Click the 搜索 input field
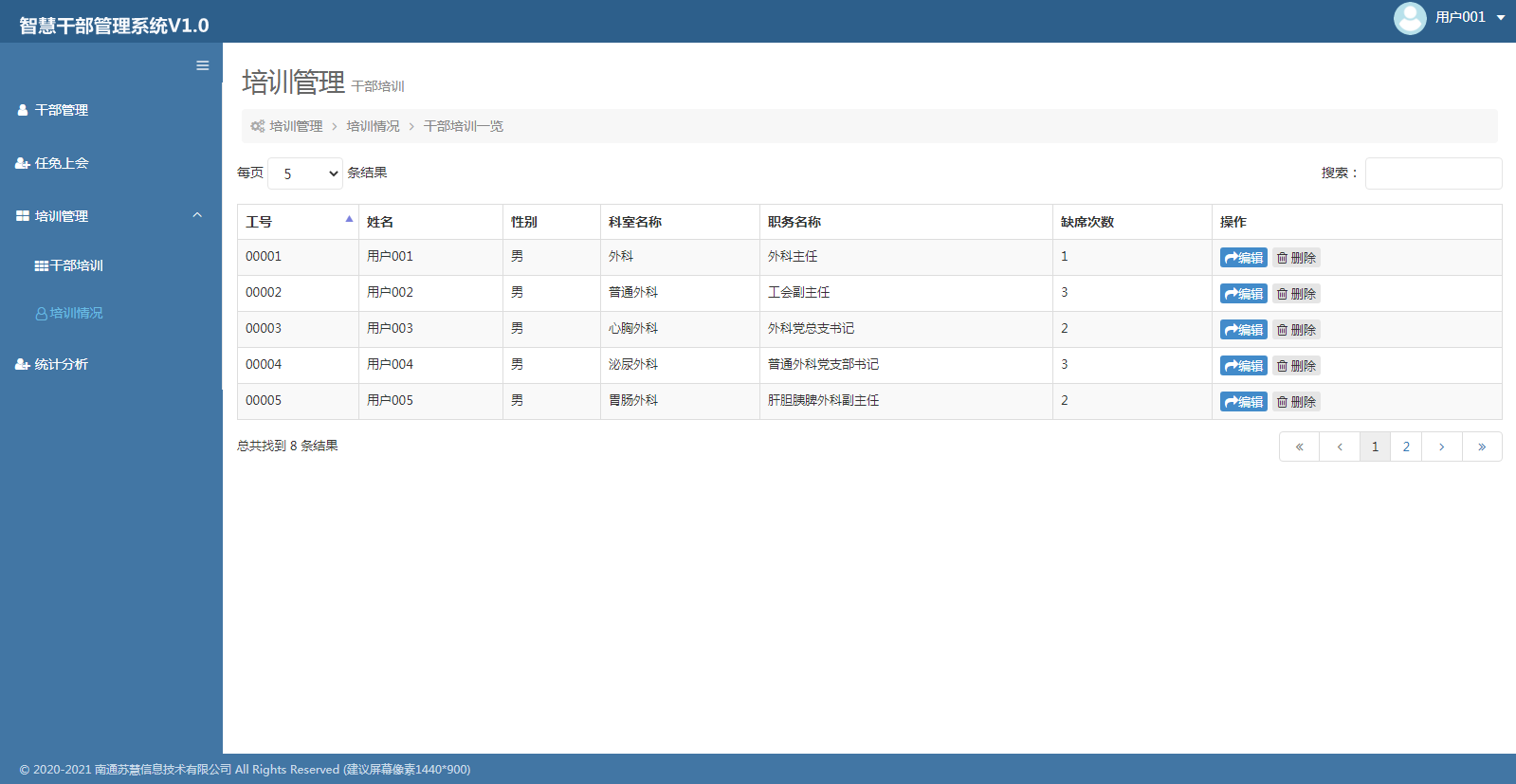Image resolution: width=1516 pixels, height=784 pixels. coord(1433,173)
